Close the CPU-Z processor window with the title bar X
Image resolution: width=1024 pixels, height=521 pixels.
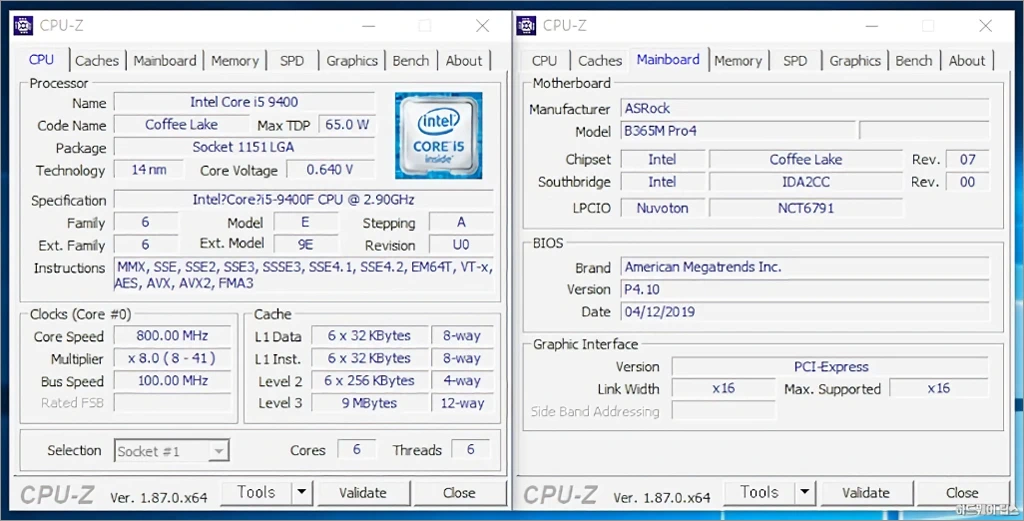483,25
